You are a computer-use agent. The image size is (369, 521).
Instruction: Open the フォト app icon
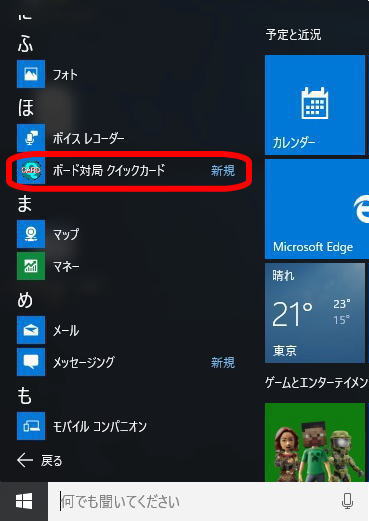(x=31, y=74)
